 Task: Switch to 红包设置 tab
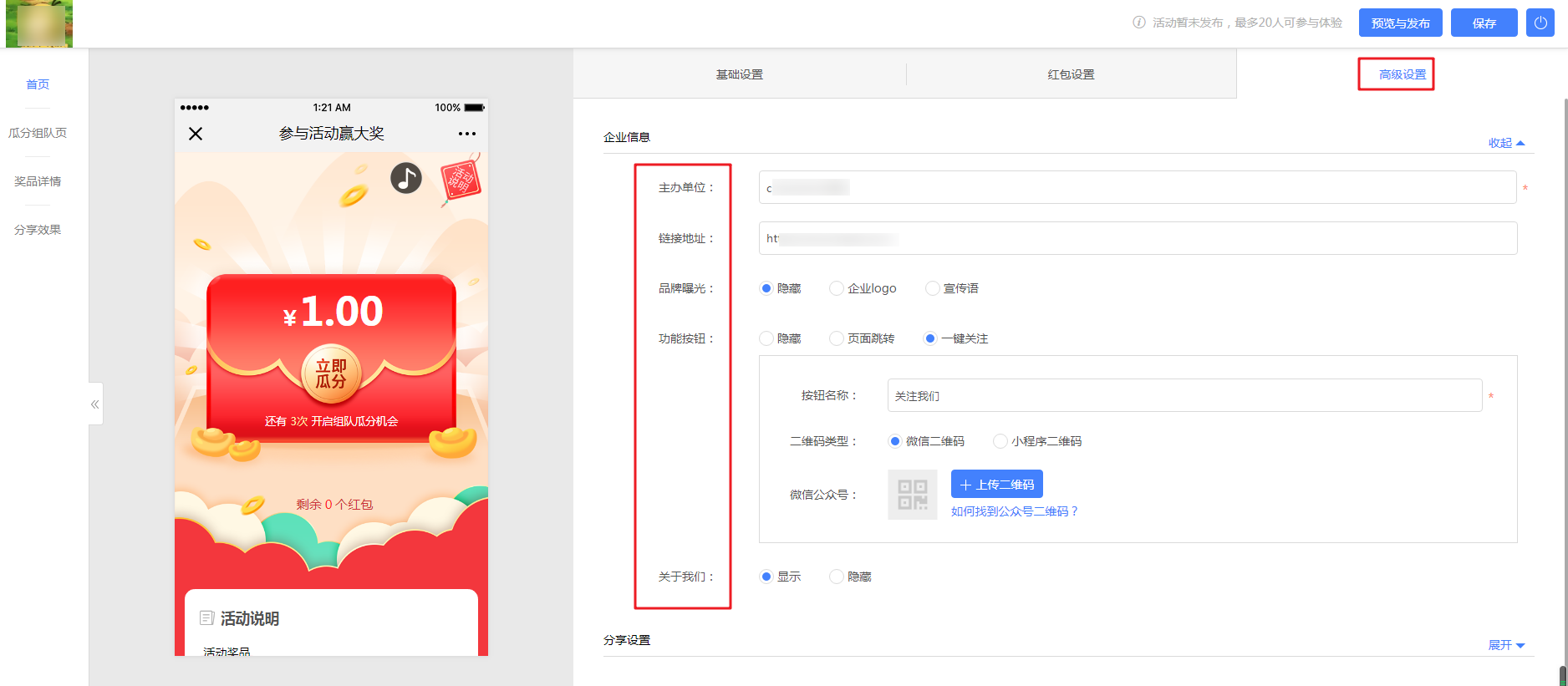pyautogui.click(x=1071, y=74)
